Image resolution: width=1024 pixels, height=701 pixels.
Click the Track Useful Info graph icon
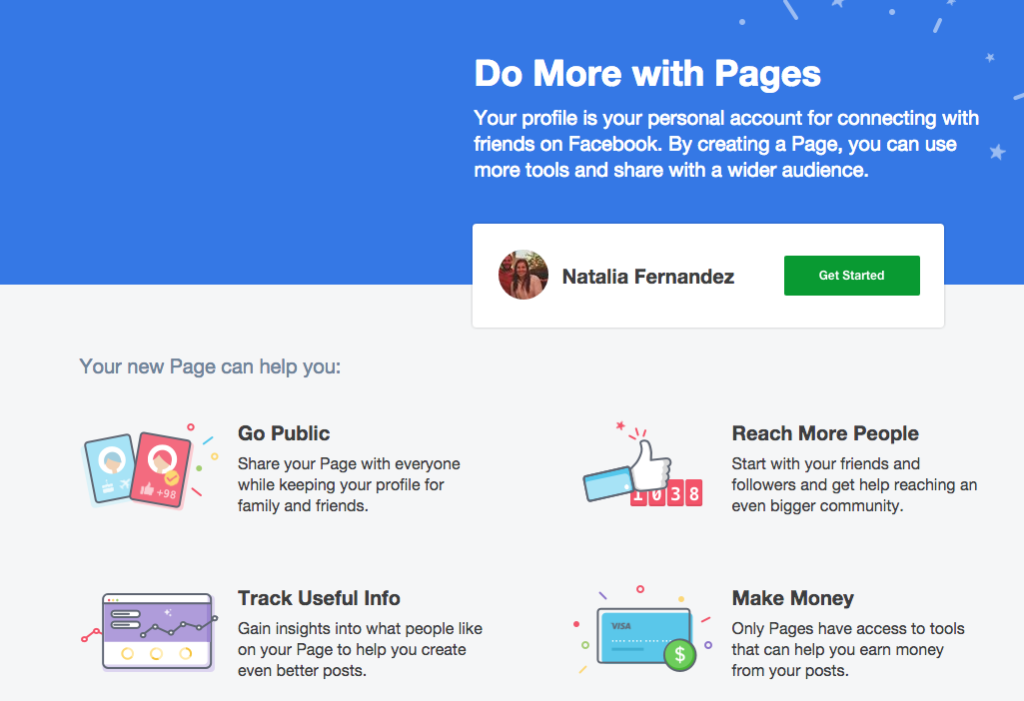[158, 630]
